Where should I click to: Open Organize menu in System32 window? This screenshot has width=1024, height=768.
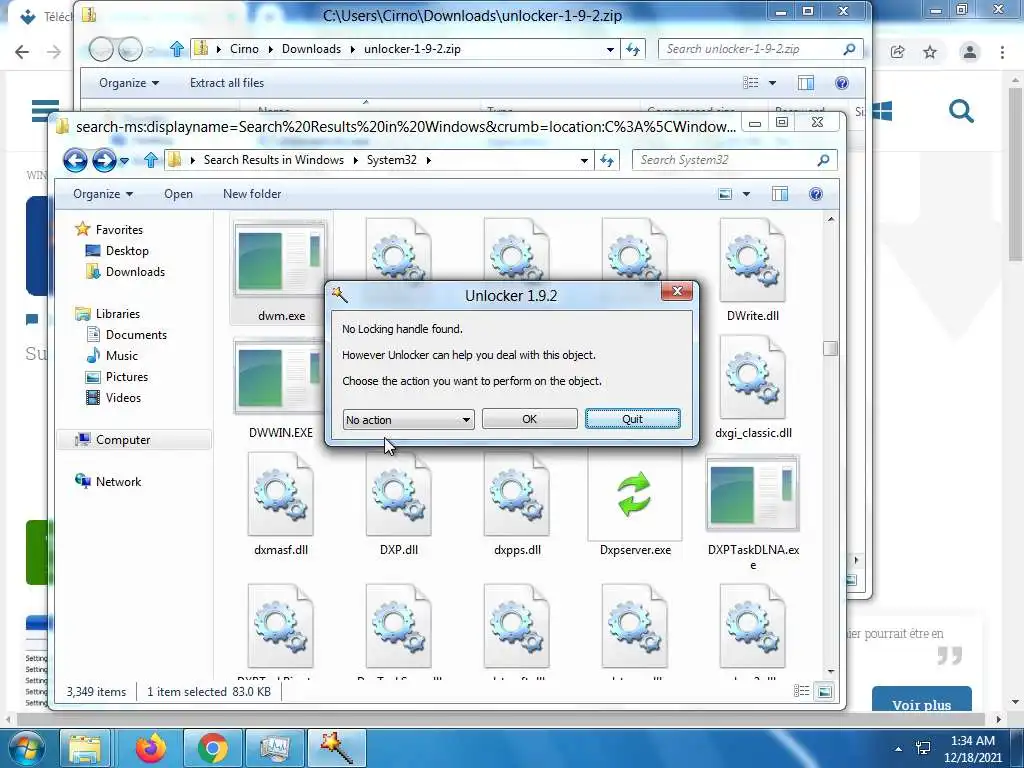pos(103,194)
